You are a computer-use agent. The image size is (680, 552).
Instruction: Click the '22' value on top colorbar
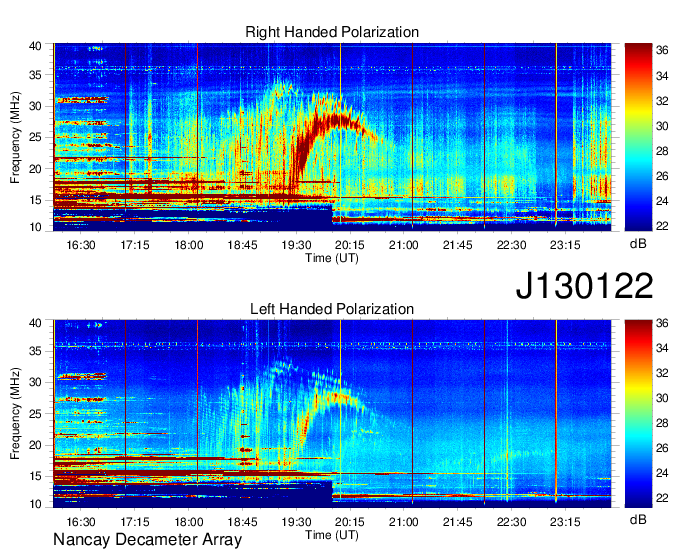pyautogui.click(x=662, y=225)
